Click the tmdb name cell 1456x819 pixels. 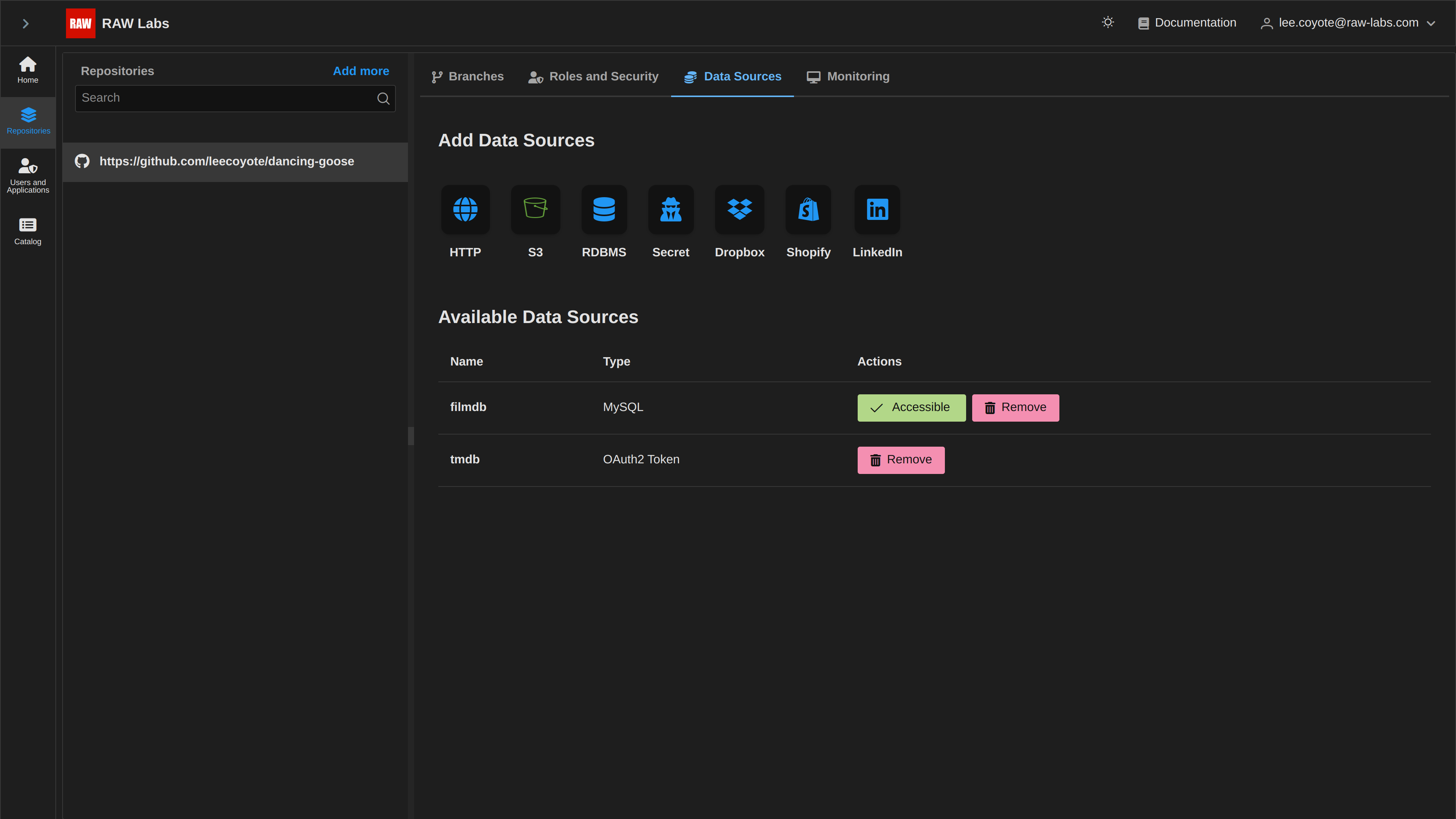[x=464, y=460]
